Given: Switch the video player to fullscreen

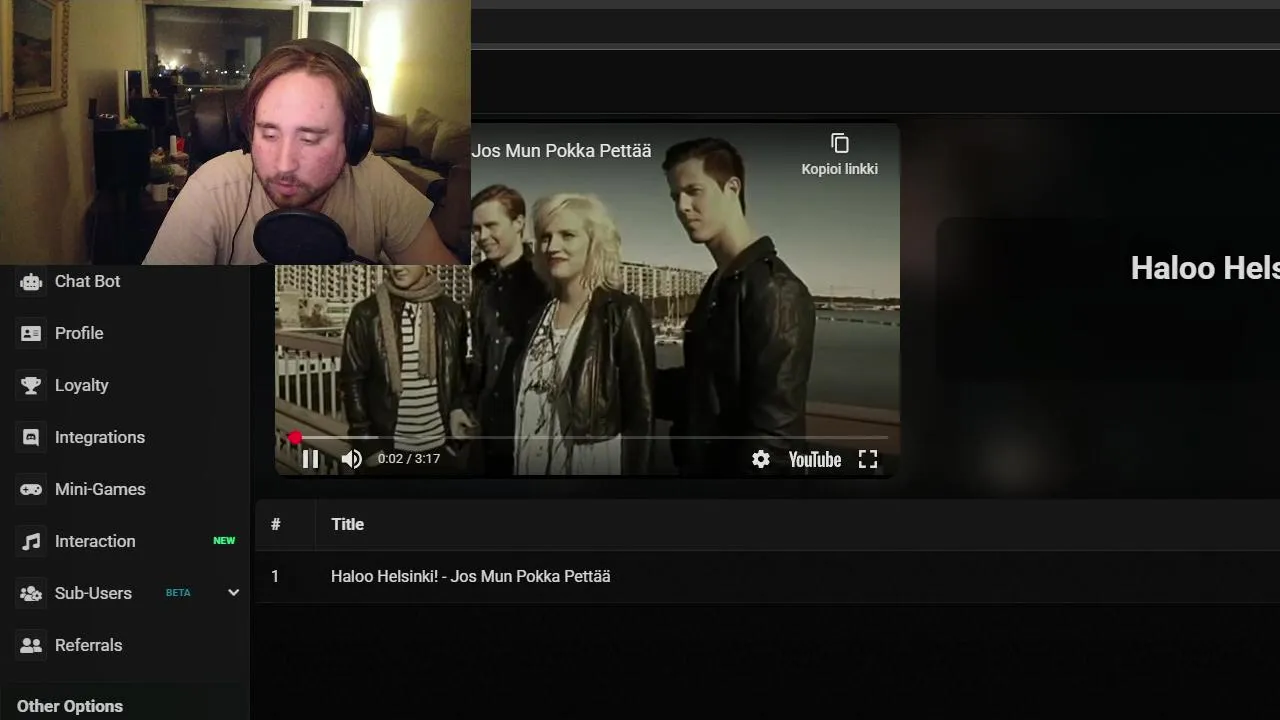Looking at the screenshot, I should 868,459.
